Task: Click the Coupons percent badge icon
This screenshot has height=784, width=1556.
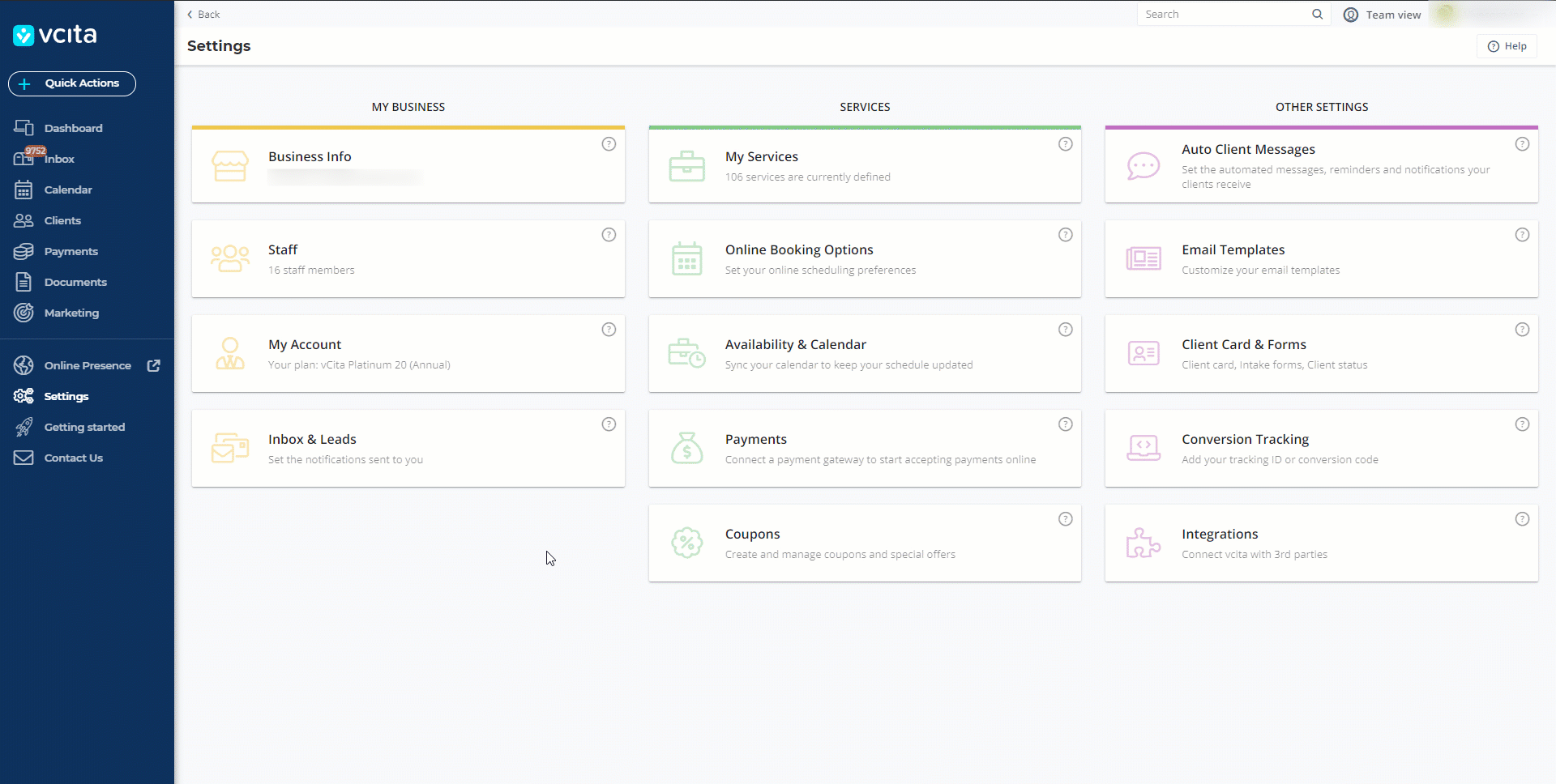Action: [x=687, y=543]
